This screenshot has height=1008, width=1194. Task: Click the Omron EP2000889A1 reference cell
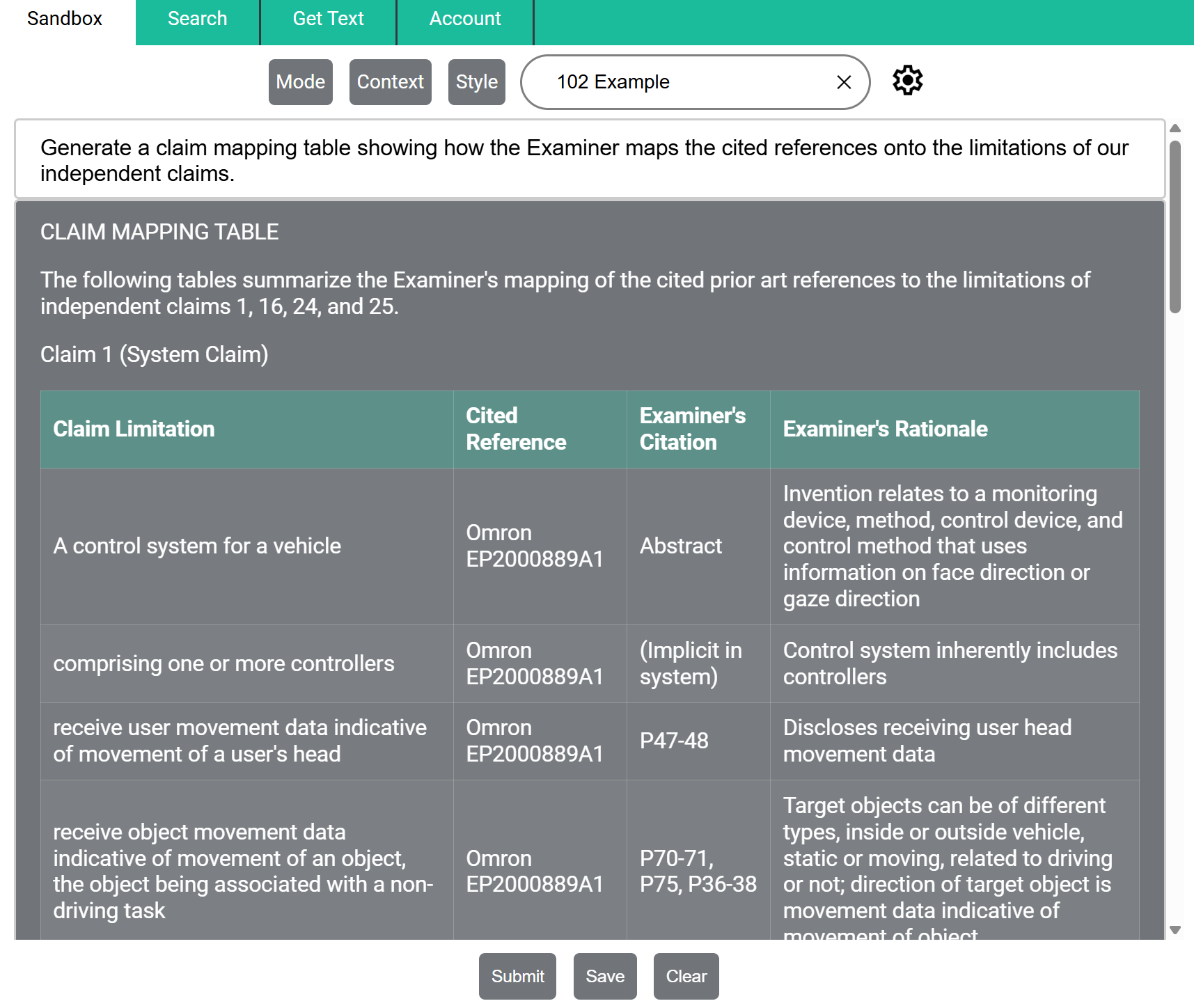click(x=535, y=546)
